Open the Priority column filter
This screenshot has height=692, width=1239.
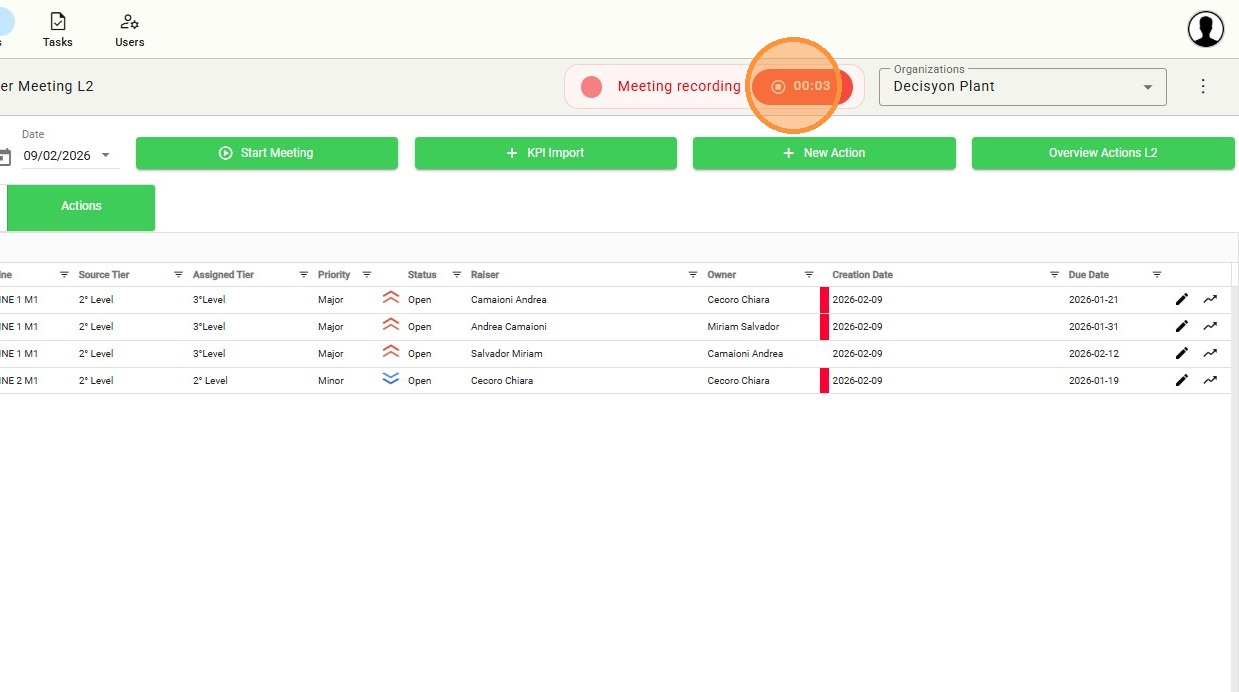tap(367, 275)
